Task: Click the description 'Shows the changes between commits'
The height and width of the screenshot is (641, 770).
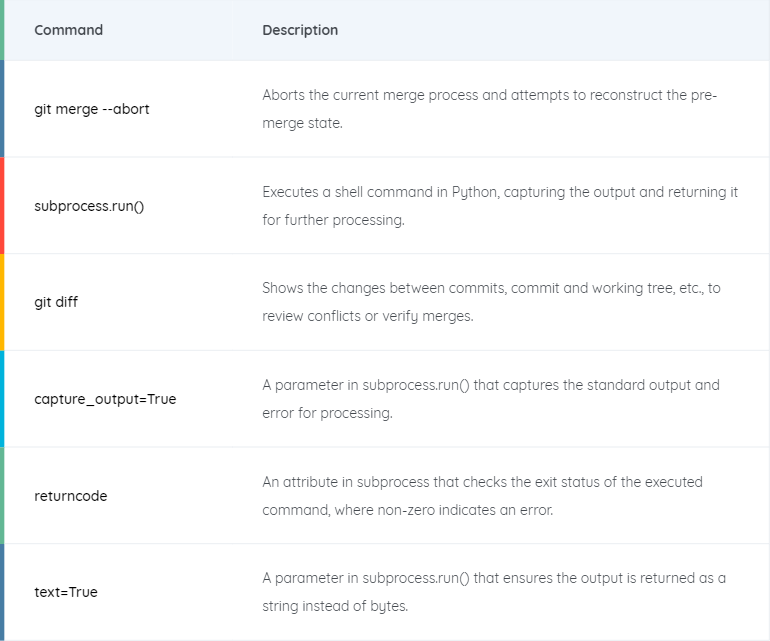Action: 491,302
